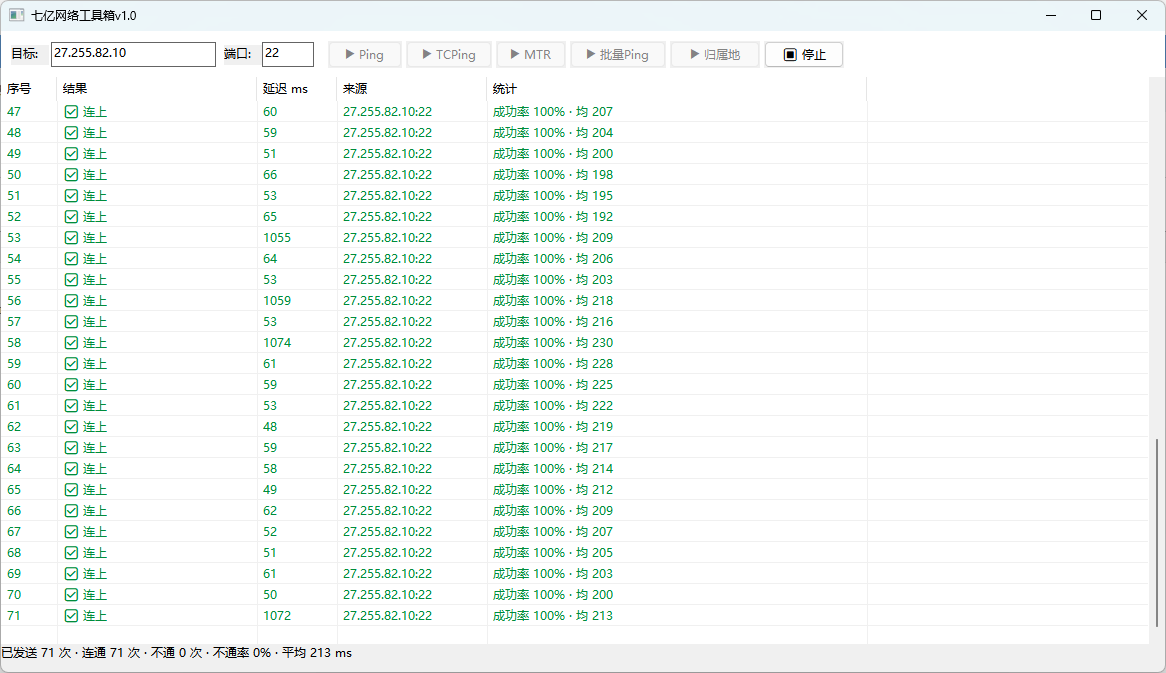Select the 1072 latency value in row 71
Image resolution: width=1166 pixels, height=673 pixels.
click(x=277, y=616)
